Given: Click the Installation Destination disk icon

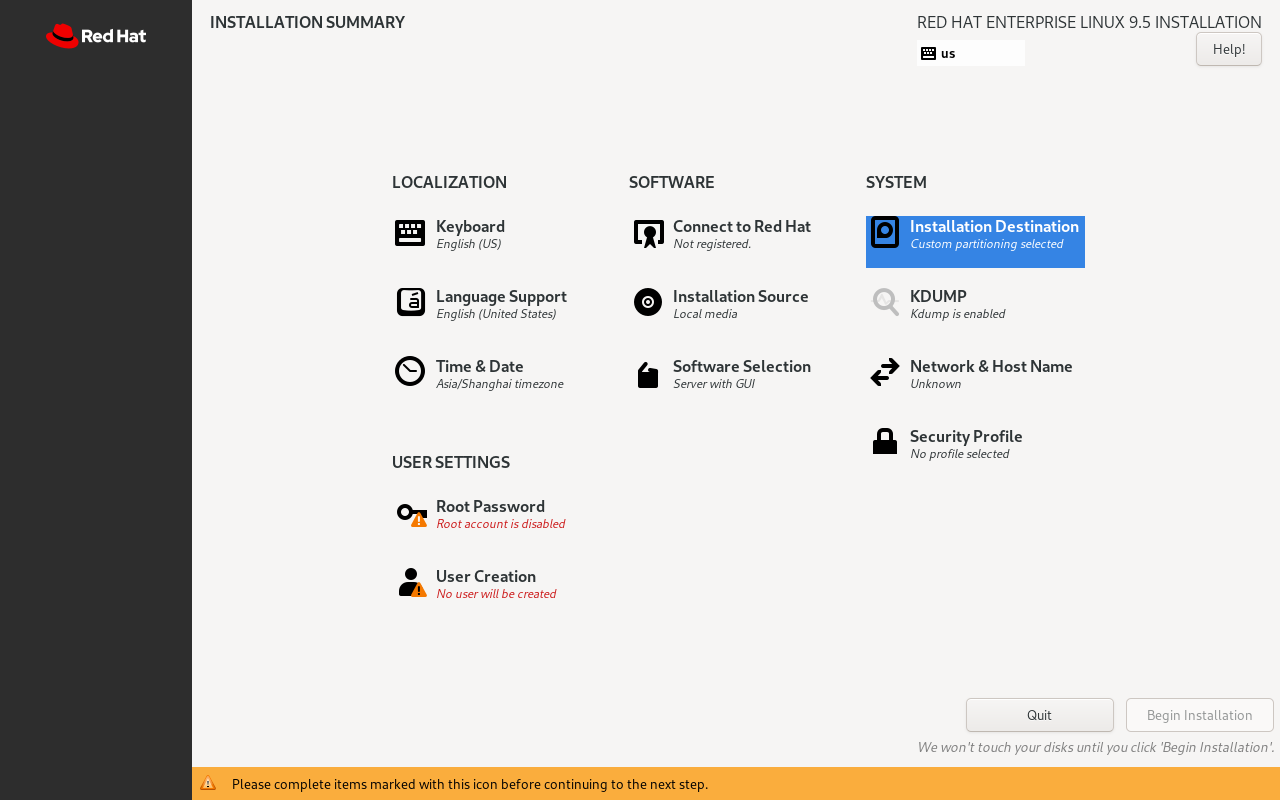Looking at the screenshot, I should pyautogui.click(x=885, y=232).
